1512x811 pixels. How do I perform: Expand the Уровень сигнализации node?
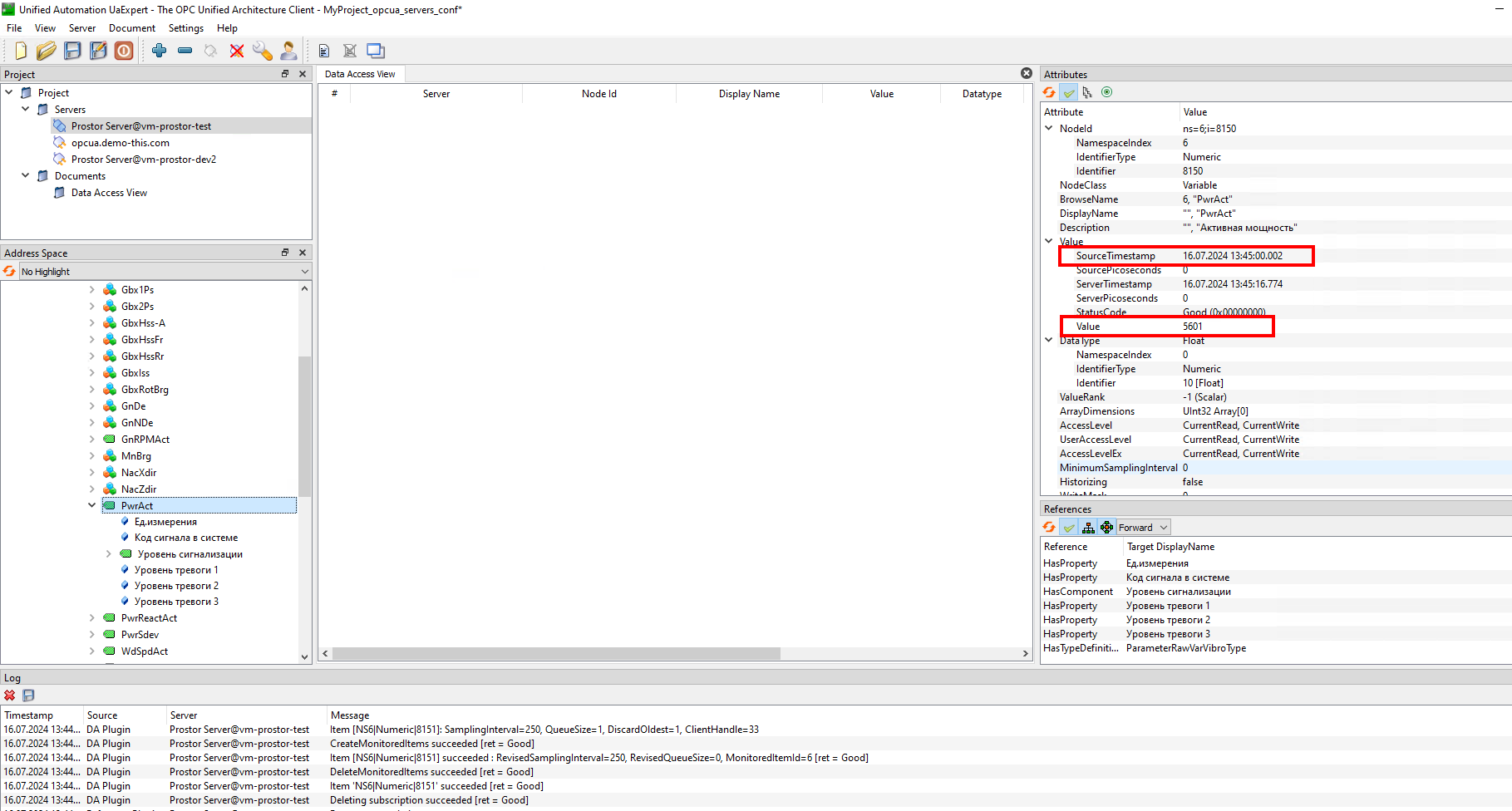109,554
